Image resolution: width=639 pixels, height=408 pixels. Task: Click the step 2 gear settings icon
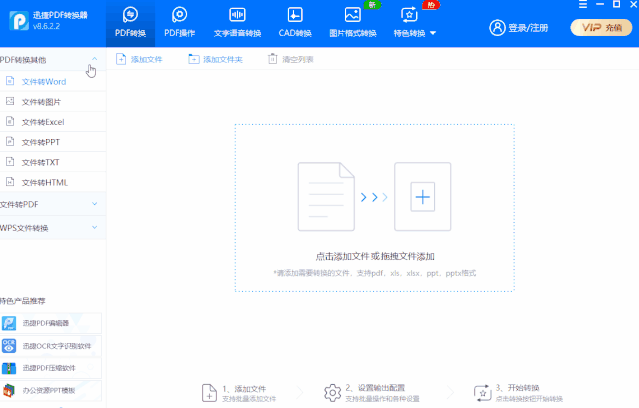[333, 393]
